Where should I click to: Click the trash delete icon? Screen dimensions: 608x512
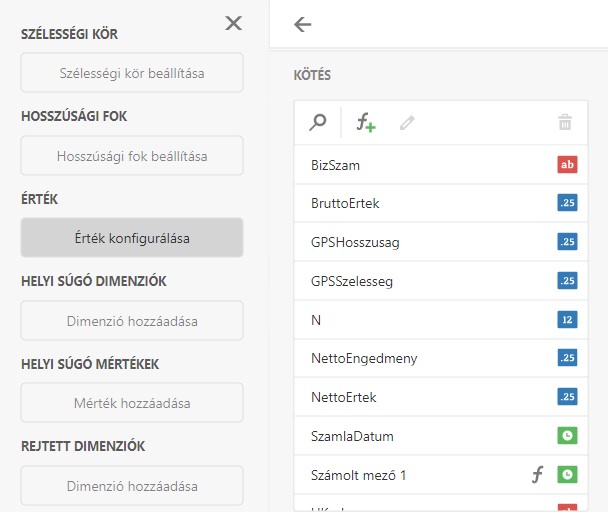coord(565,123)
